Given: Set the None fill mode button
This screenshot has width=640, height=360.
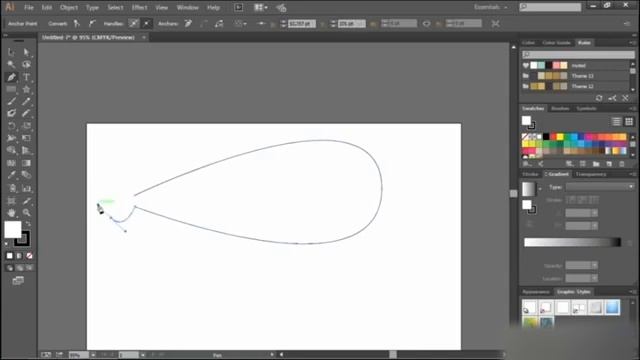Looking at the screenshot, I should (29, 256).
